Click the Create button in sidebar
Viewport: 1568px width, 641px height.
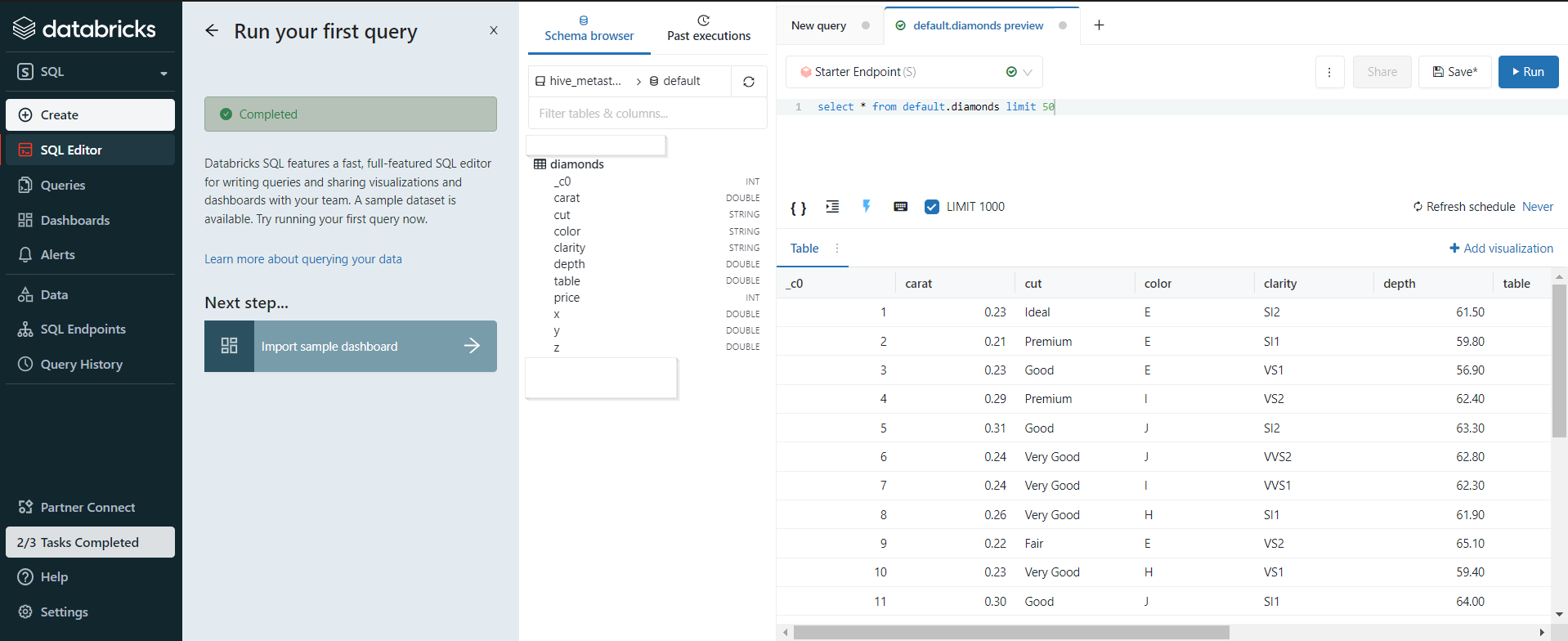(90, 114)
